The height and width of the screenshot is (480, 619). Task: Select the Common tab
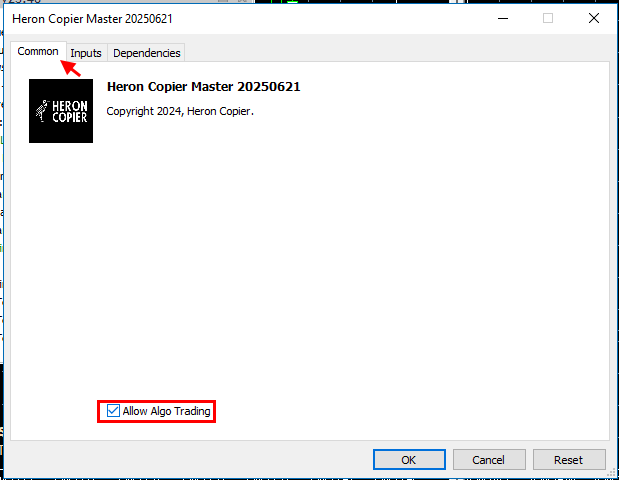click(38, 51)
